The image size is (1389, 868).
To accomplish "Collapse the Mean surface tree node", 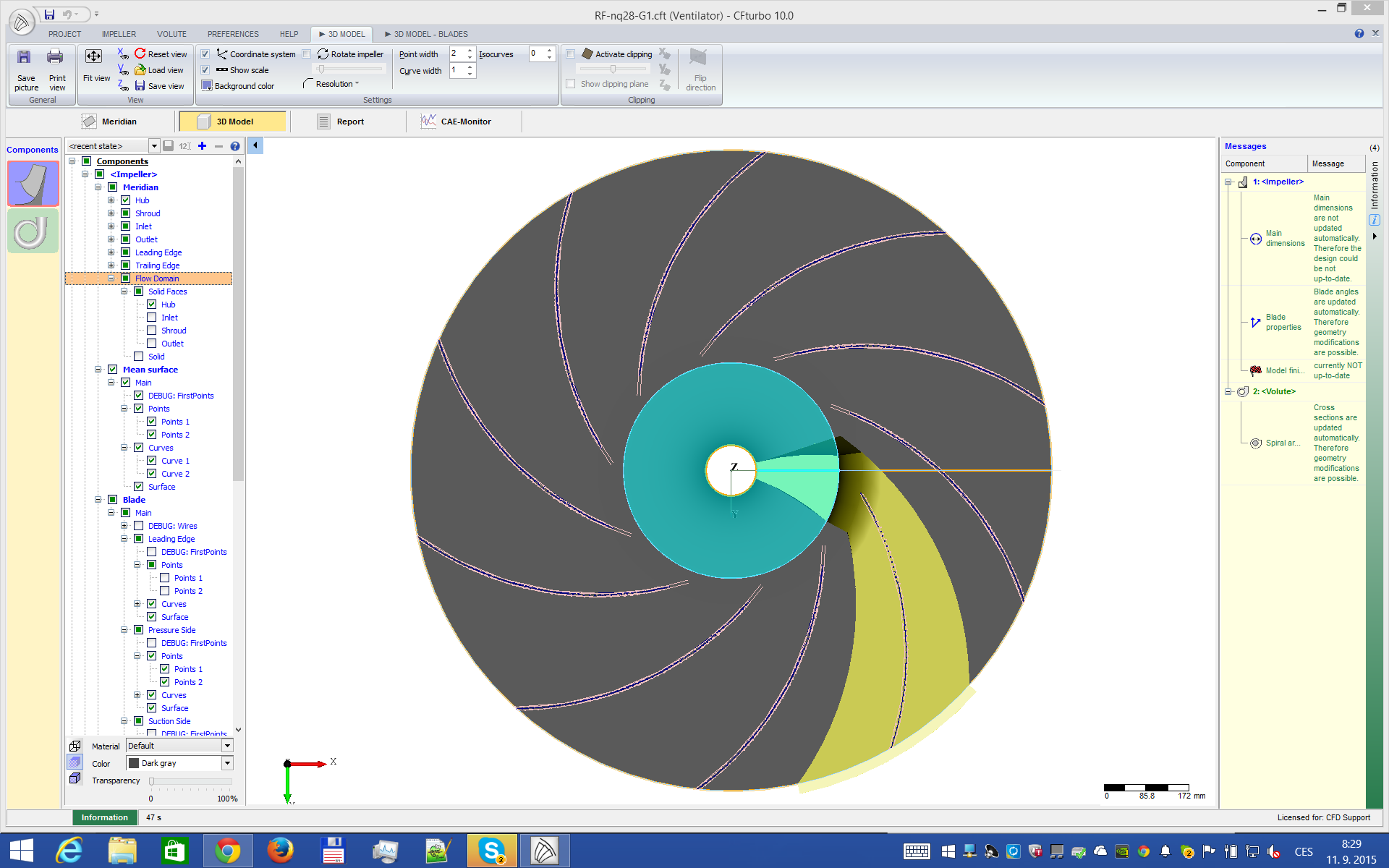I will (98, 370).
